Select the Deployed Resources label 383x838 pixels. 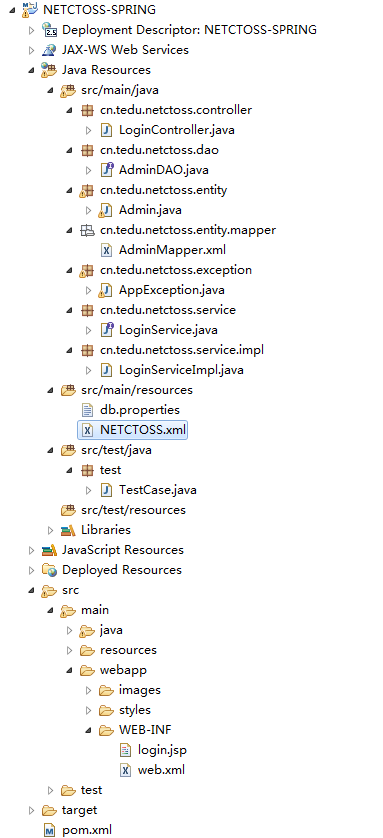(122, 570)
